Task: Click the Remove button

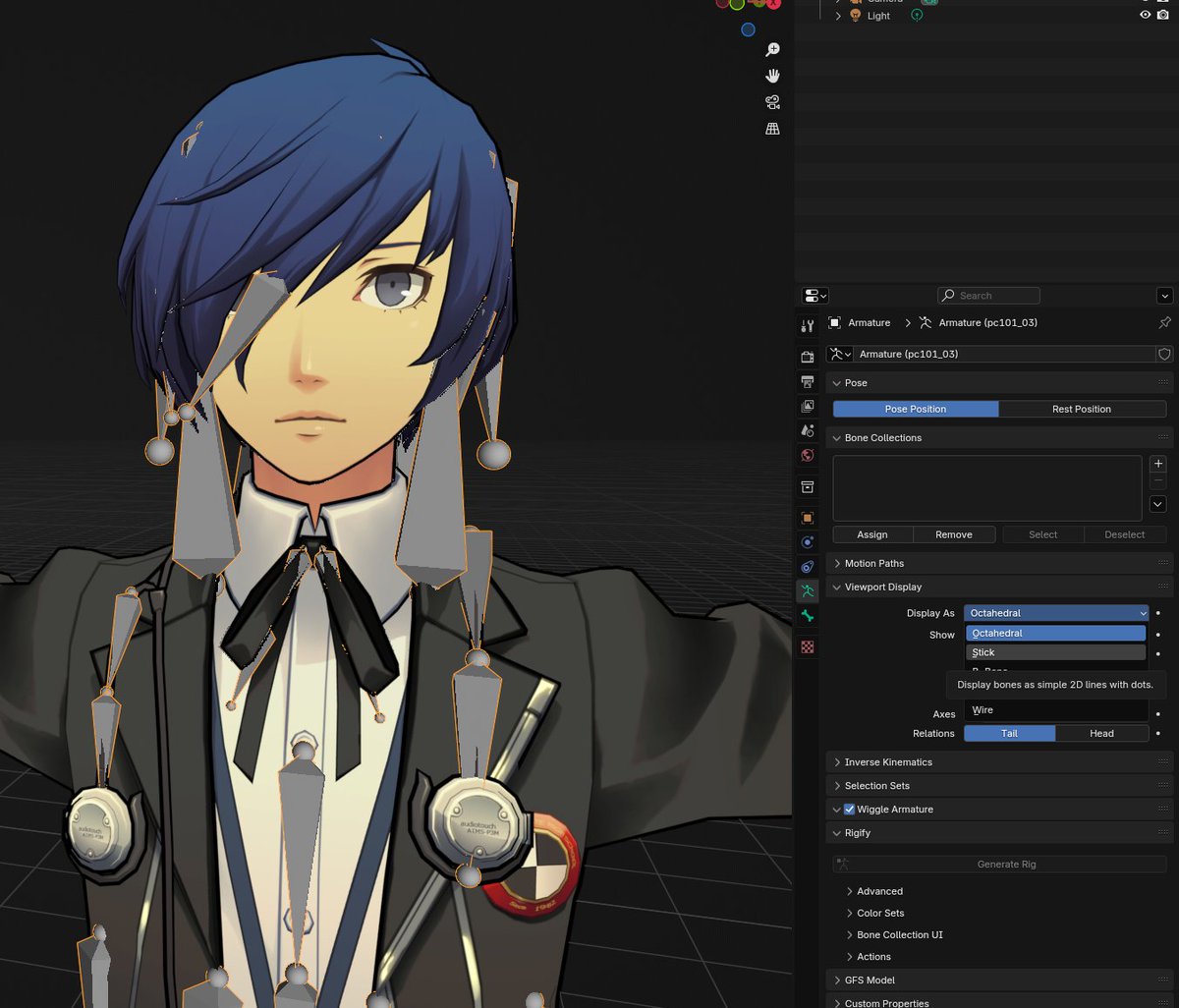Action: [954, 534]
